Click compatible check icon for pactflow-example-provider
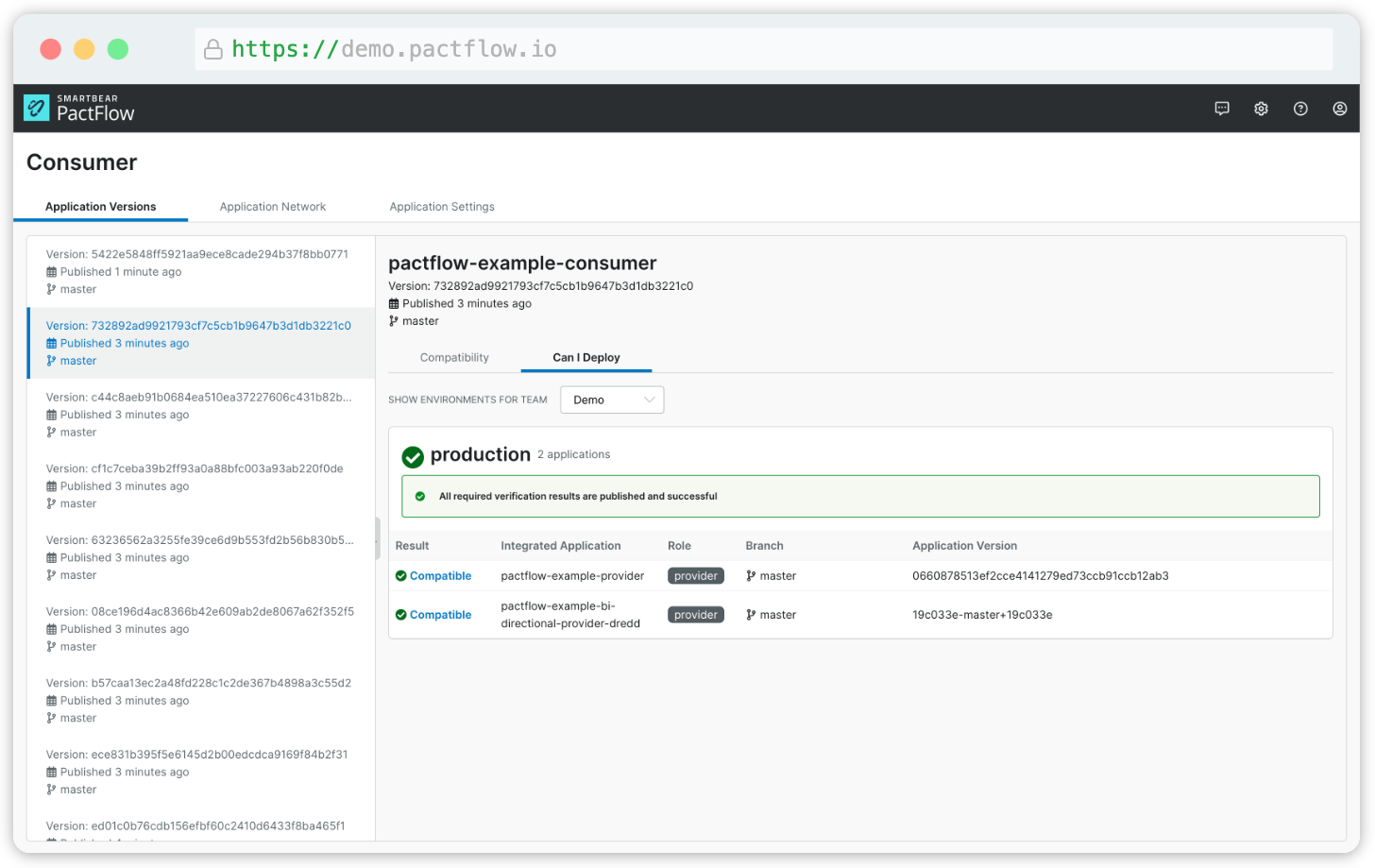The image size is (1375, 868). coord(400,576)
